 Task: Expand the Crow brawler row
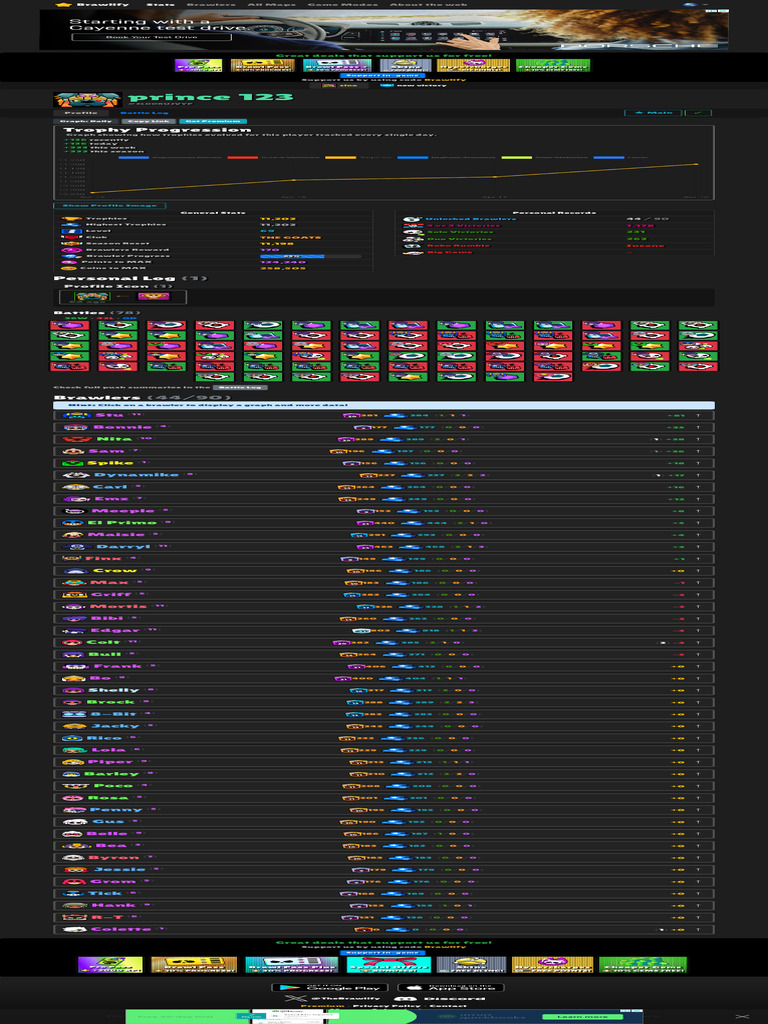coord(383,571)
